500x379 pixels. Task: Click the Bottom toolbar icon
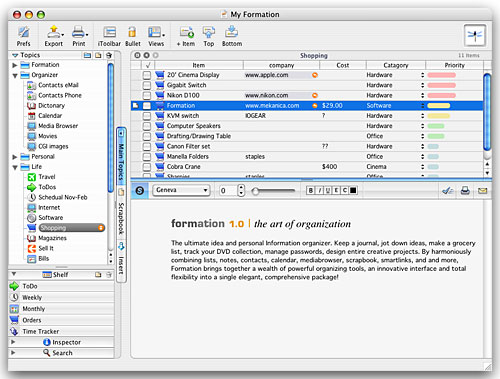[x=232, y=36]
